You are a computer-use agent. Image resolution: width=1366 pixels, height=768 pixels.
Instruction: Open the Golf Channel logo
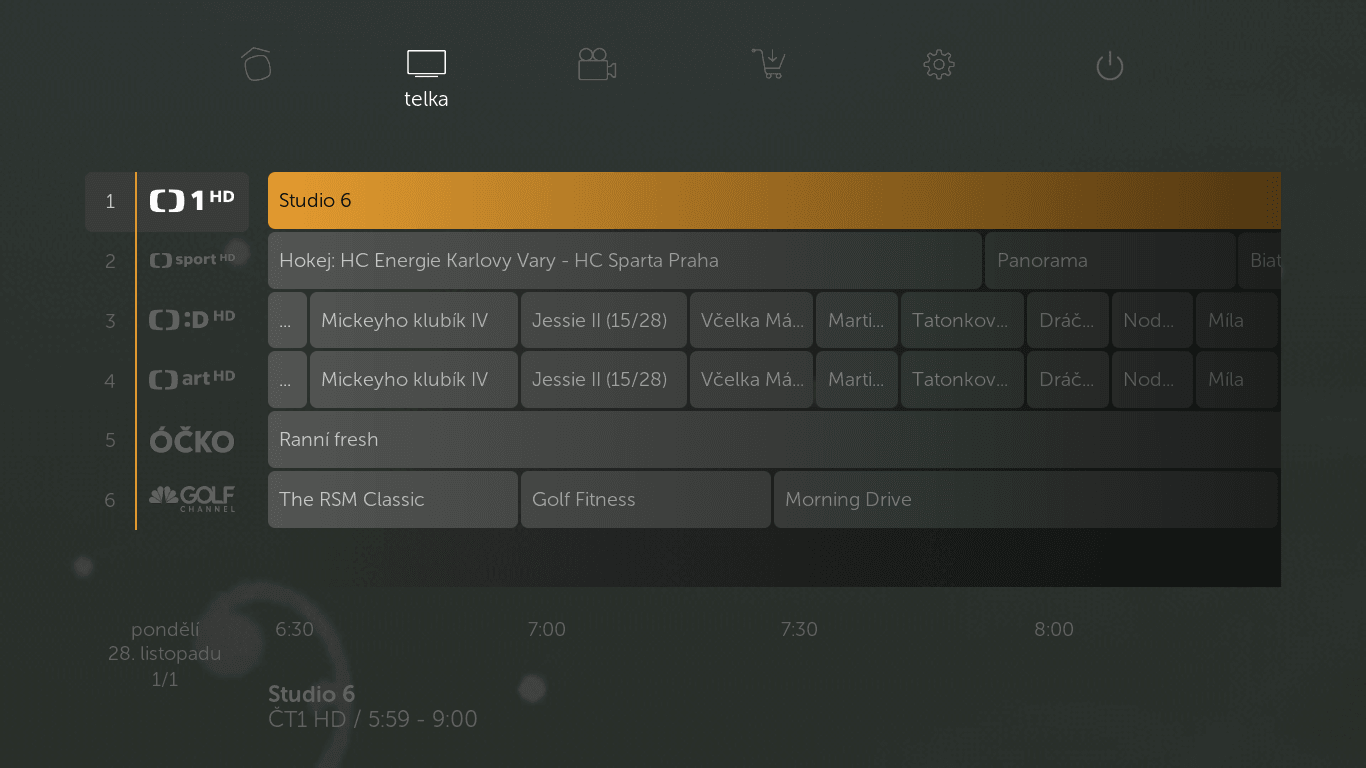[x=192, y=499]
